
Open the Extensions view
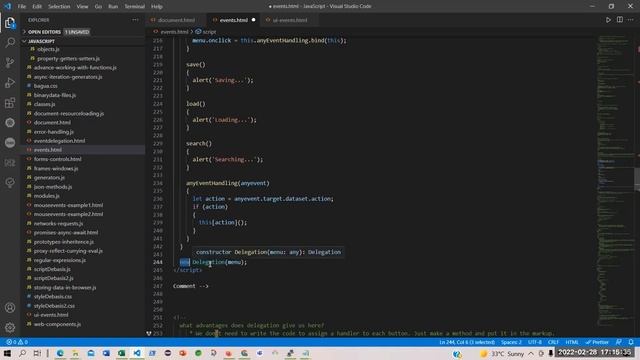10,102
